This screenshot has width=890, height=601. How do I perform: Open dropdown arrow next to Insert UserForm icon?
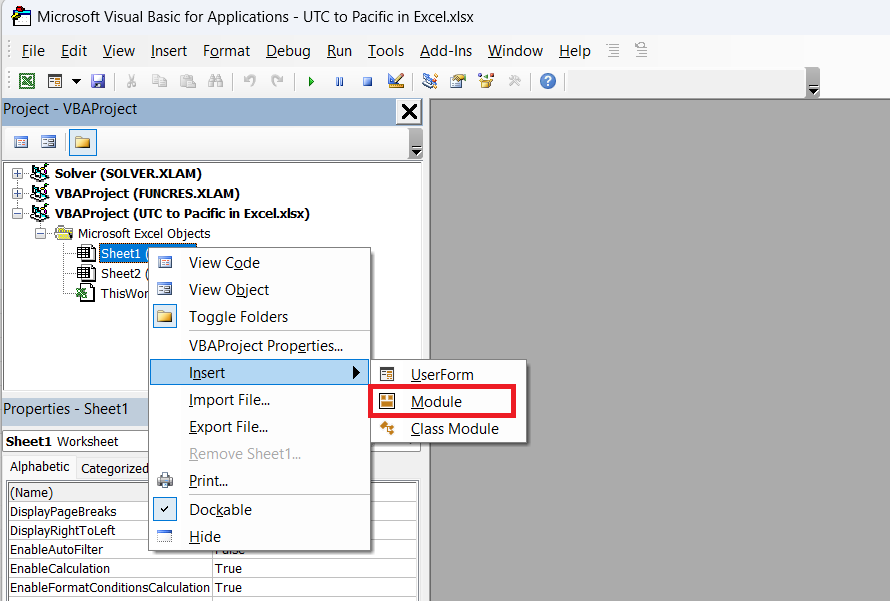[76, 81]
